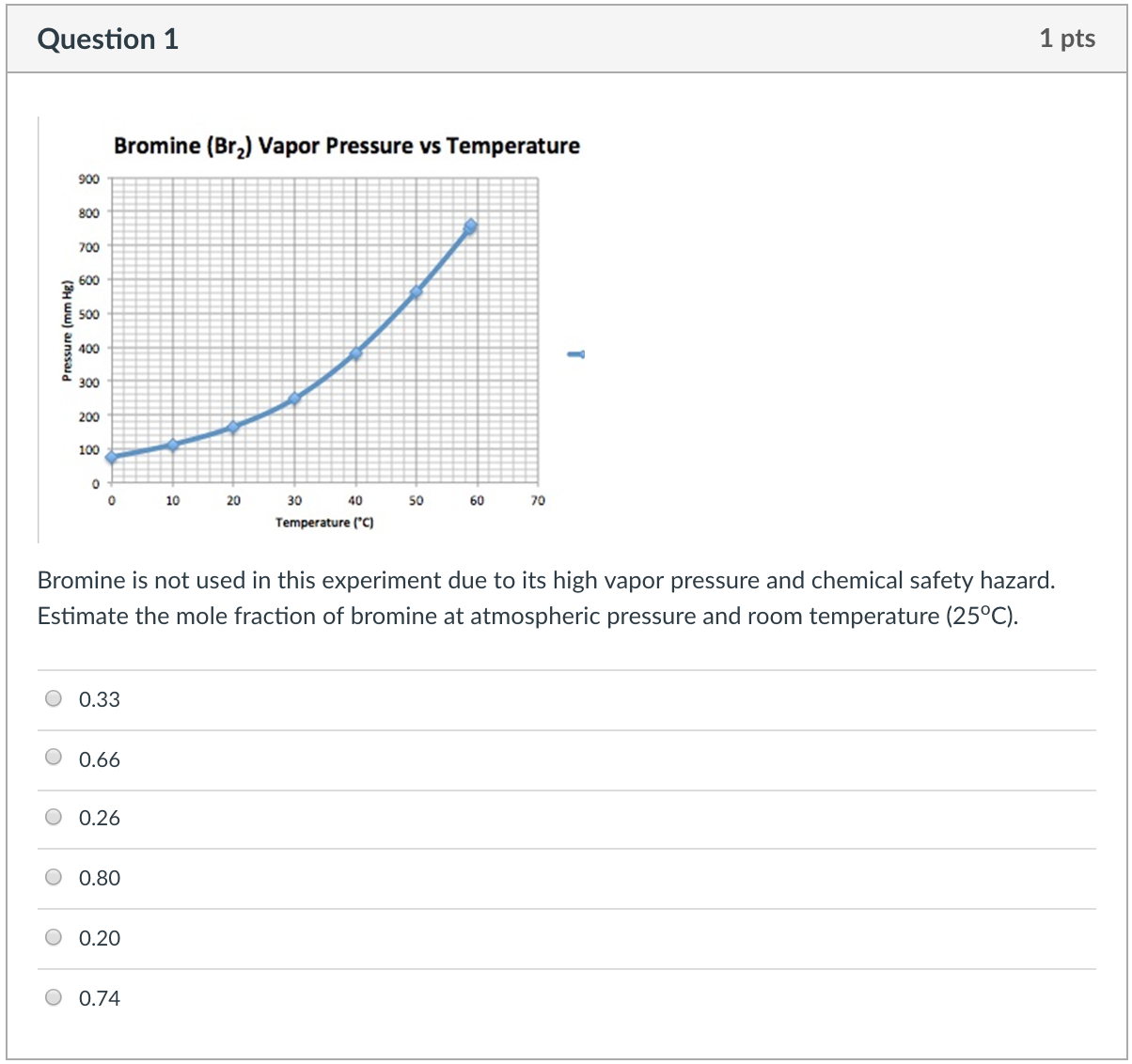Click the chart title text

(x=347, y=146)
